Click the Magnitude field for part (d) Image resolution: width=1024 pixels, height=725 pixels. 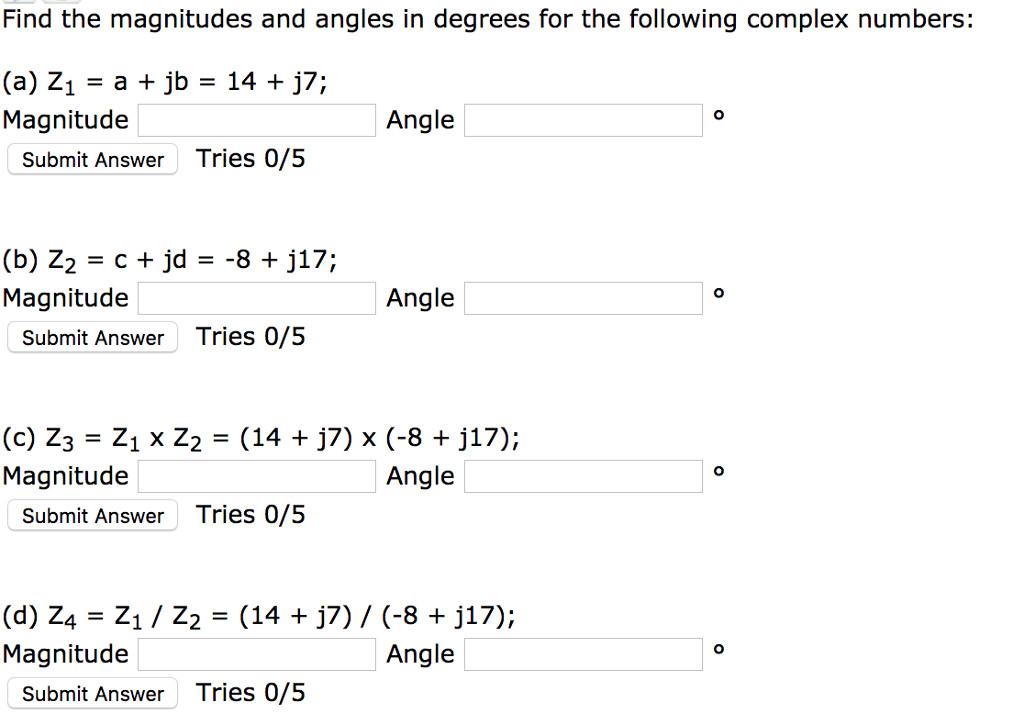pyautogui.click(x=256, y=654)
